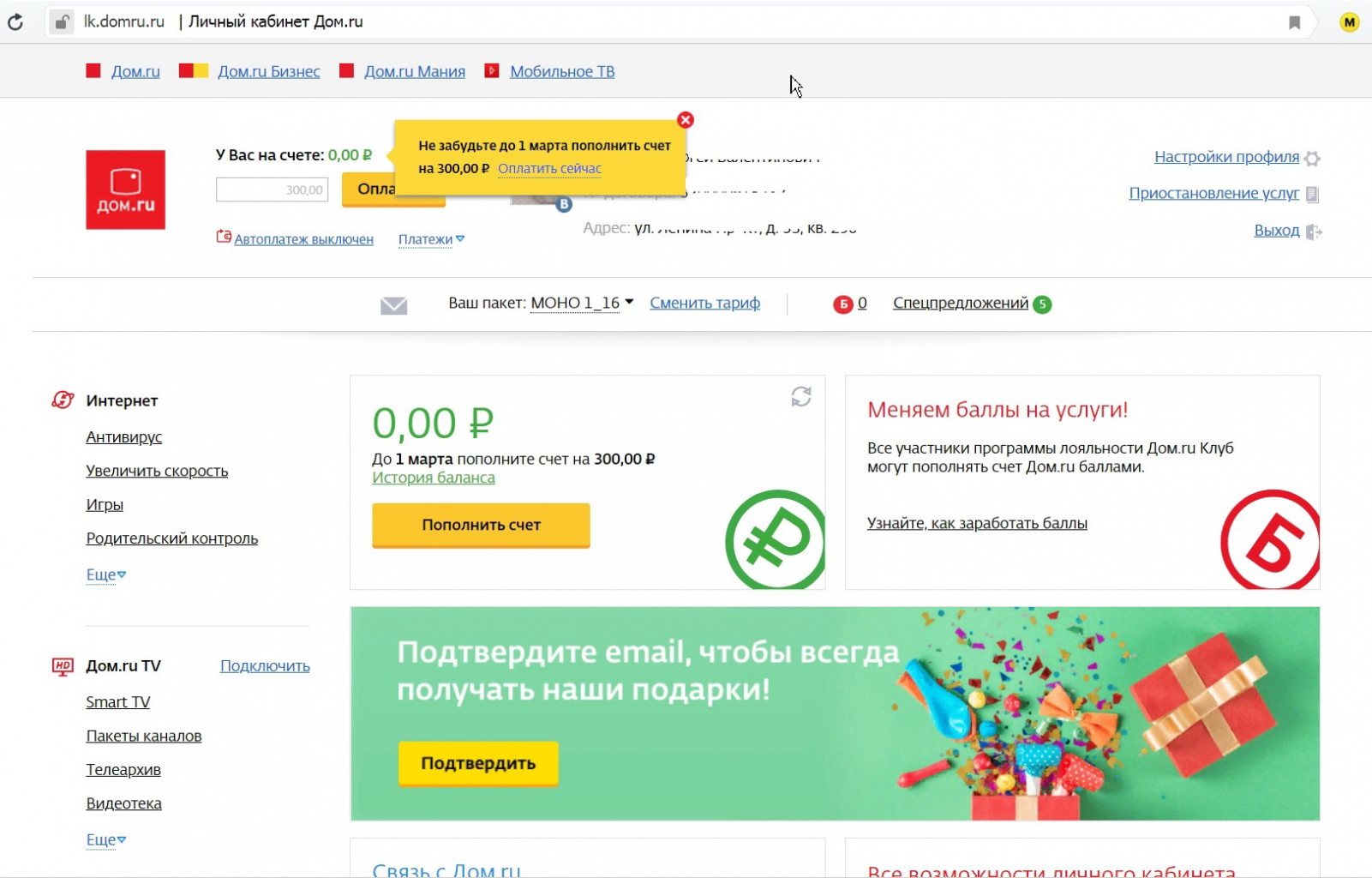
Task: Open Телеархив menu item
Action: tap(123, 770)
